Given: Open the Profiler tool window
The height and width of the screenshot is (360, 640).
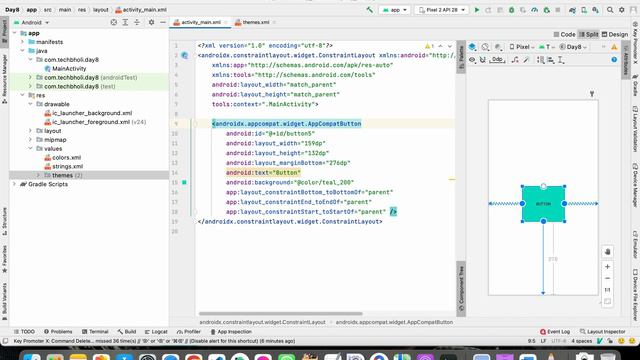Looking at the screenshot, I should 189,332.
